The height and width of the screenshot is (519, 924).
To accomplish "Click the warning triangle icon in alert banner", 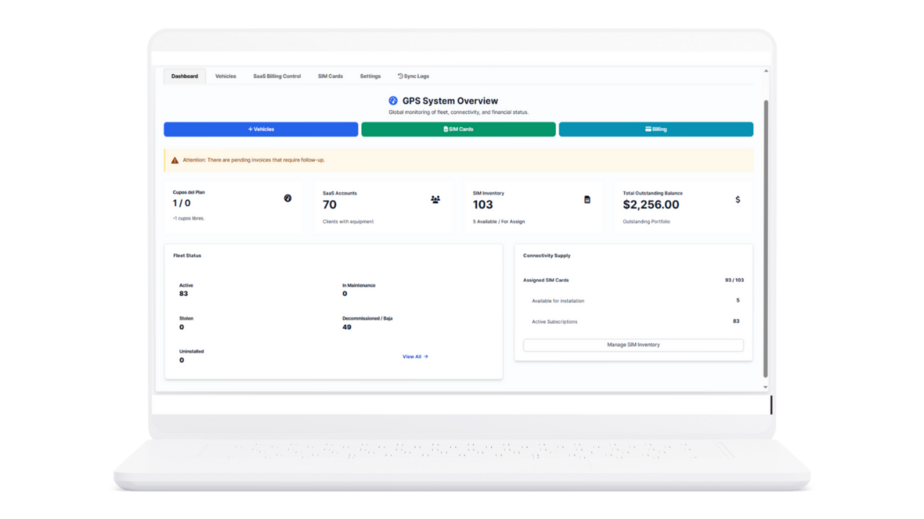I will [x=174, y=160].
